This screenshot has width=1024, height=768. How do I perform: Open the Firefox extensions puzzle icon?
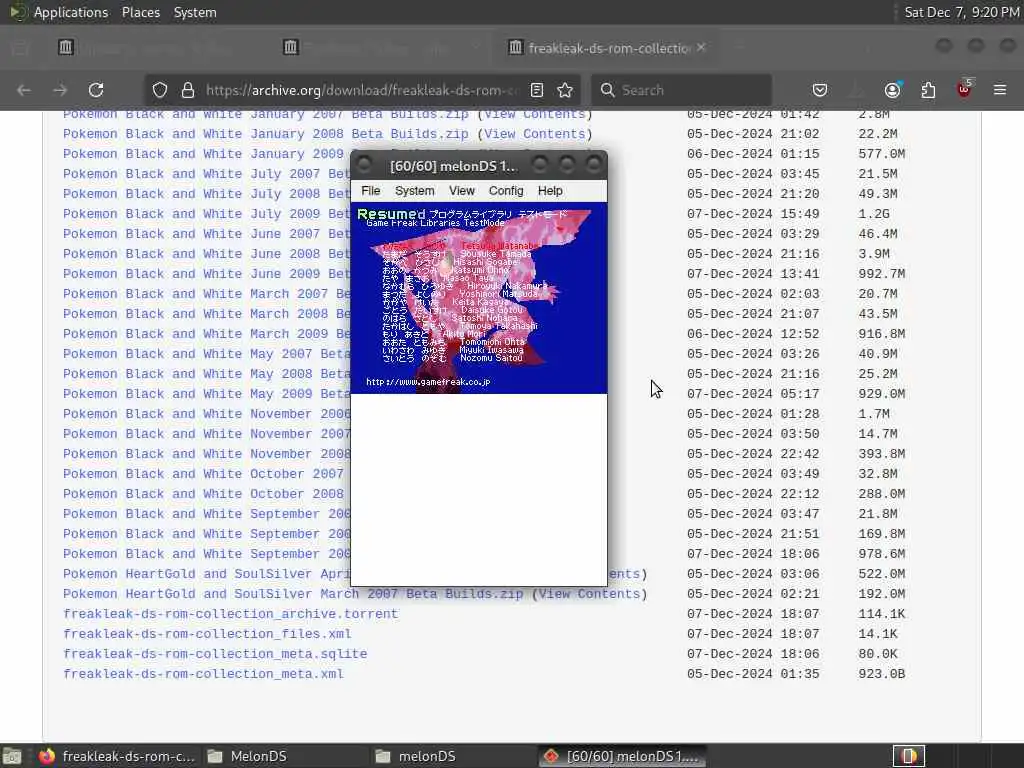(x=928, y=90)
